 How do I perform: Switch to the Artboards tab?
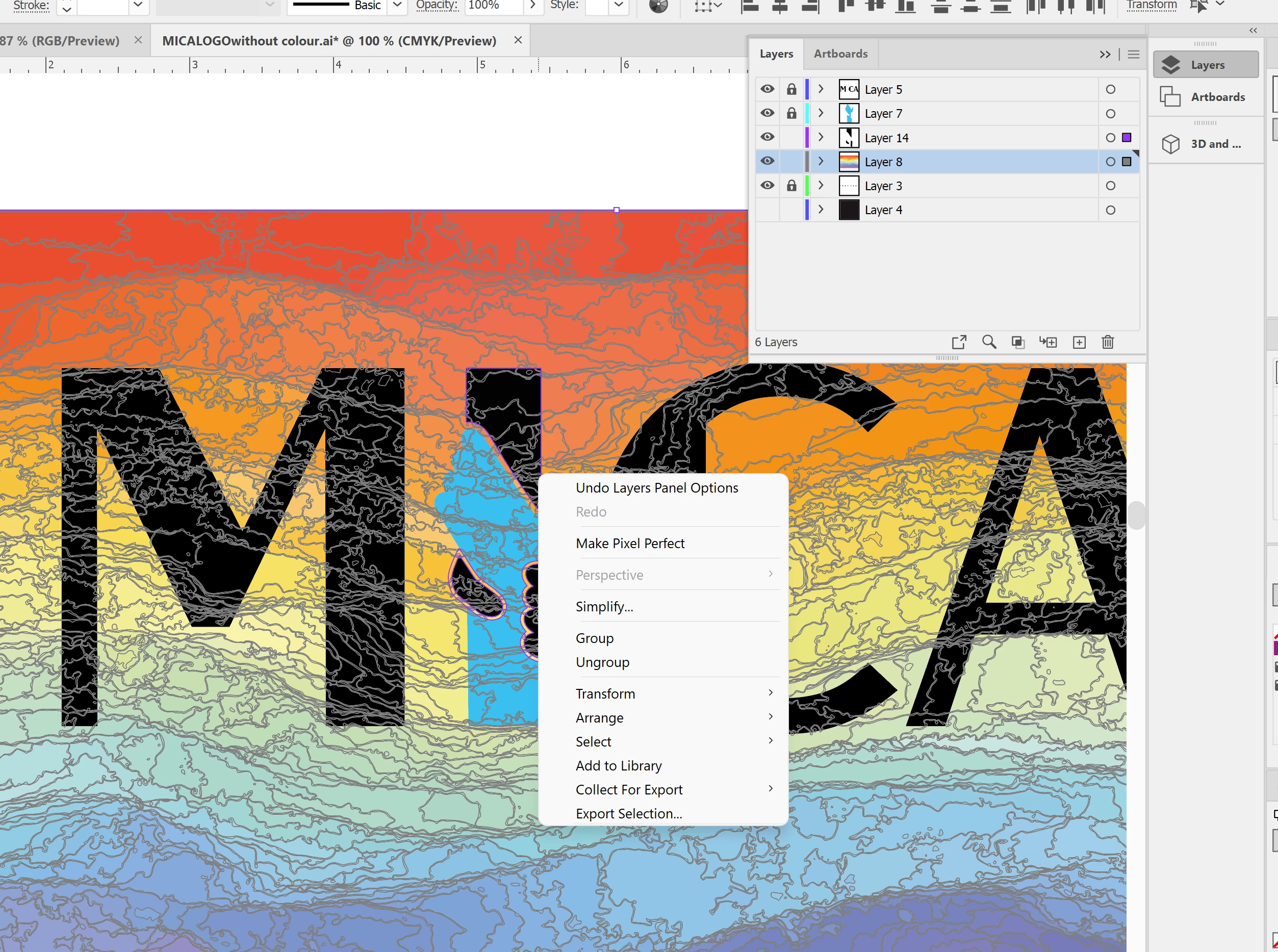pyautogui.click(x=840, y=54)
